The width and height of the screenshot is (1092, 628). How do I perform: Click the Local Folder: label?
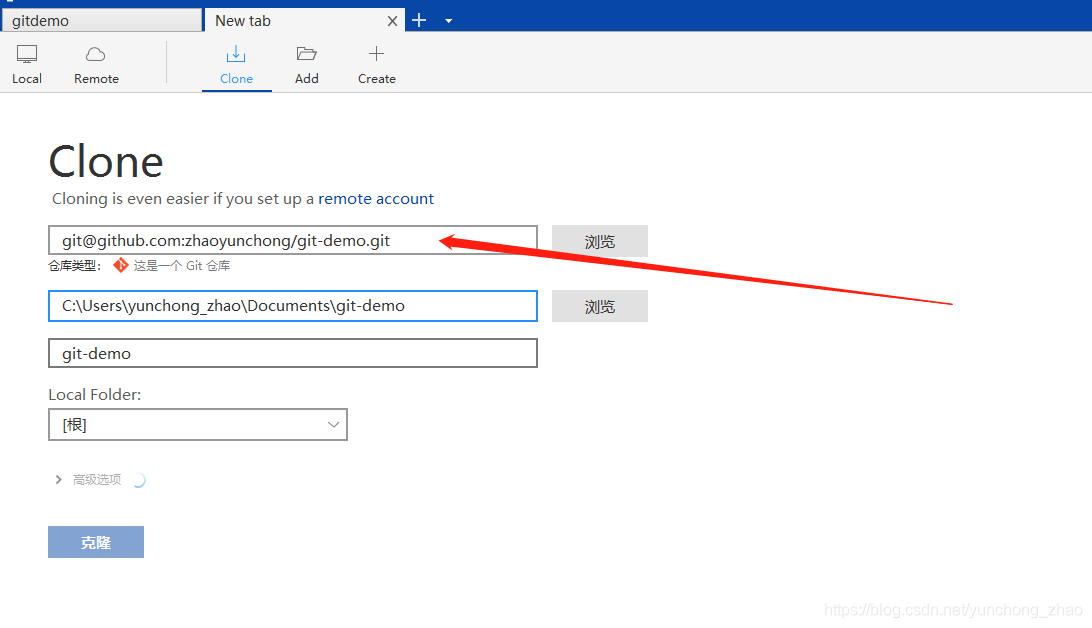coord(95,395)
